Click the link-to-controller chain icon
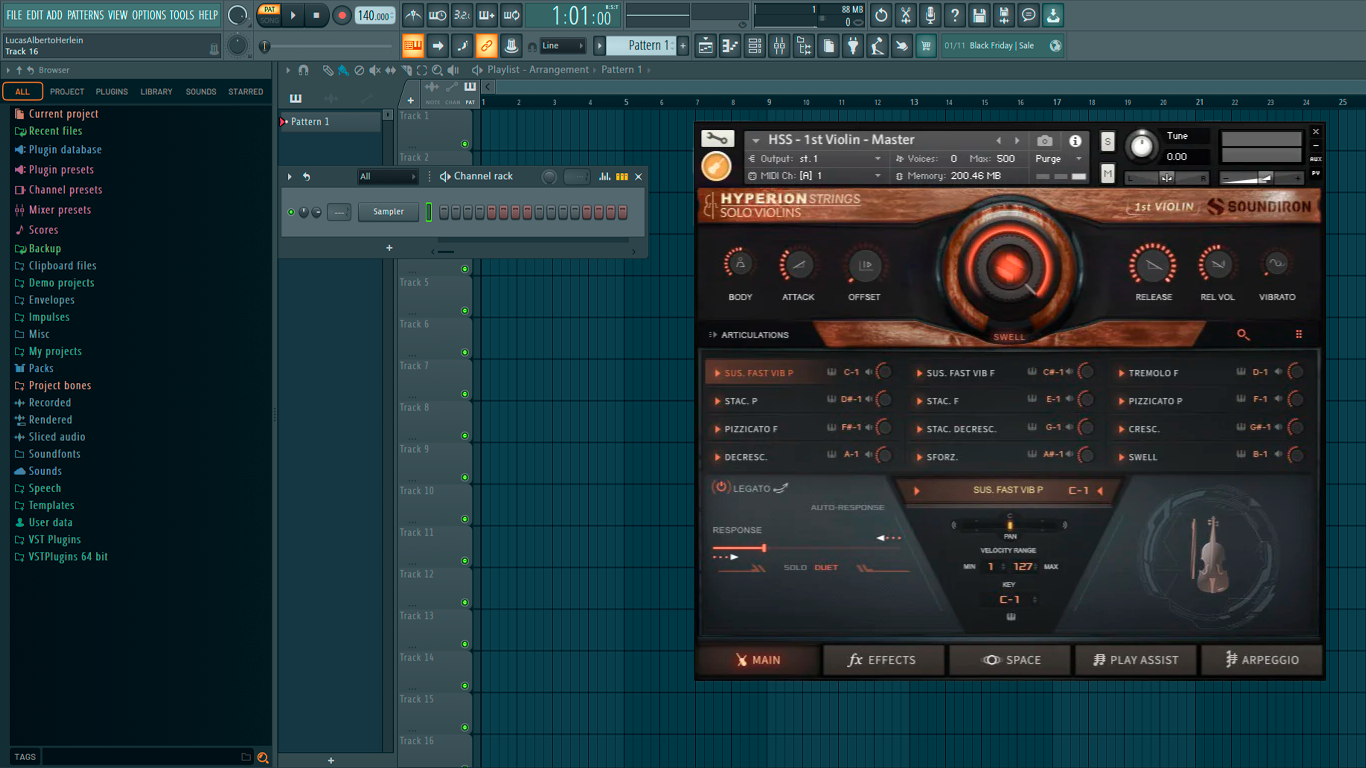This screenshot has width=1366, height=768. [486, 45]
